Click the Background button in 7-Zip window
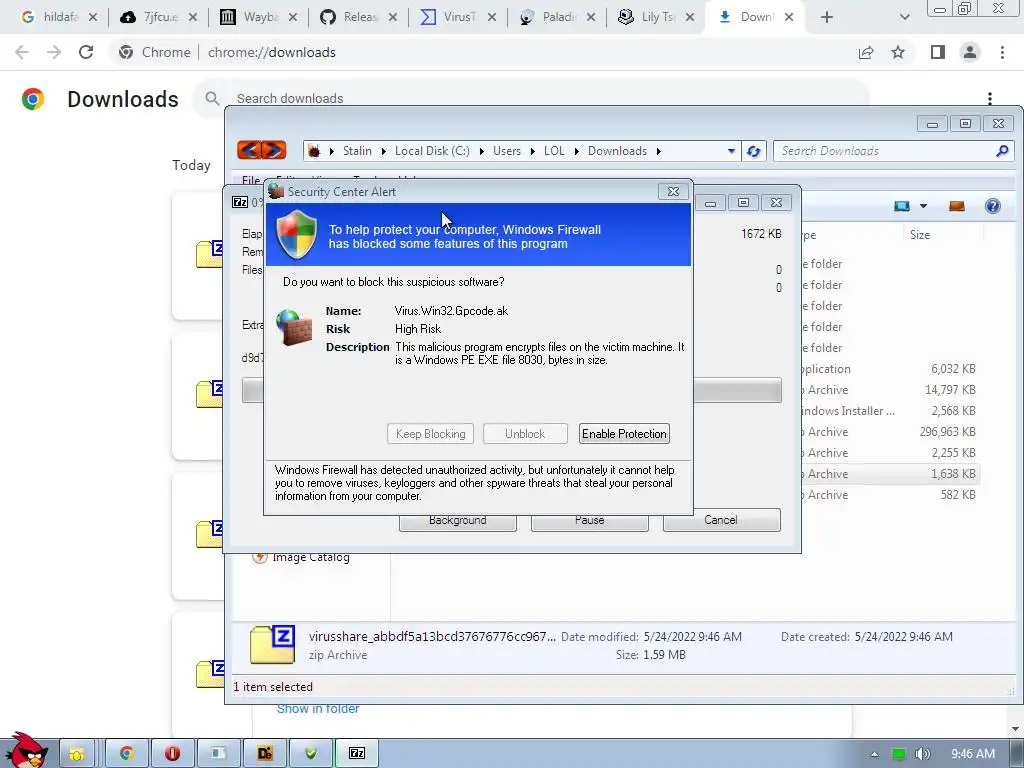The width and height of the screenshot is (1024, 768). (x=458, y=522)
